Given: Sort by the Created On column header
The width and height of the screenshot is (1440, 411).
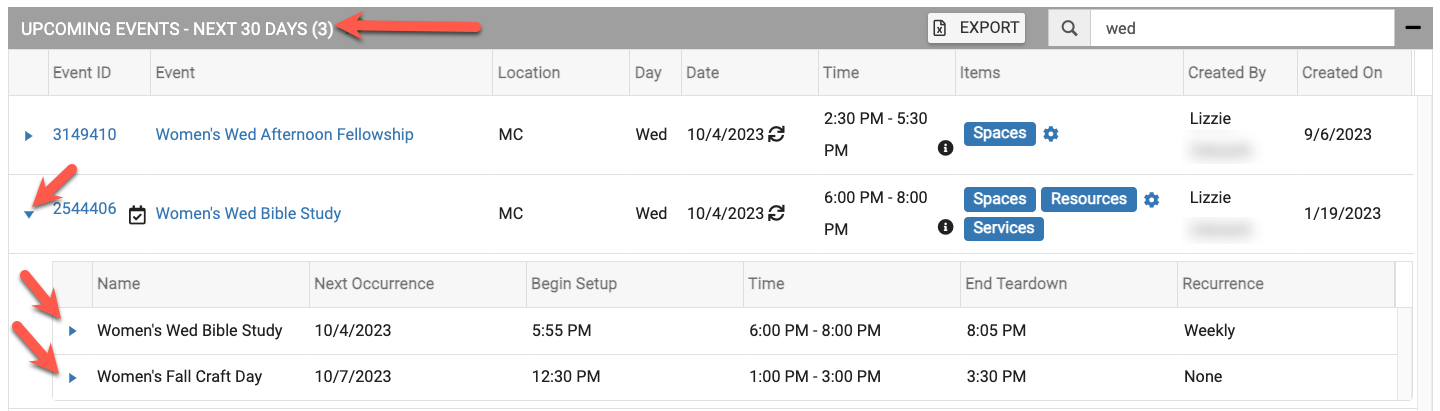Looking at the screenshot, I should tap(1342, 72).
